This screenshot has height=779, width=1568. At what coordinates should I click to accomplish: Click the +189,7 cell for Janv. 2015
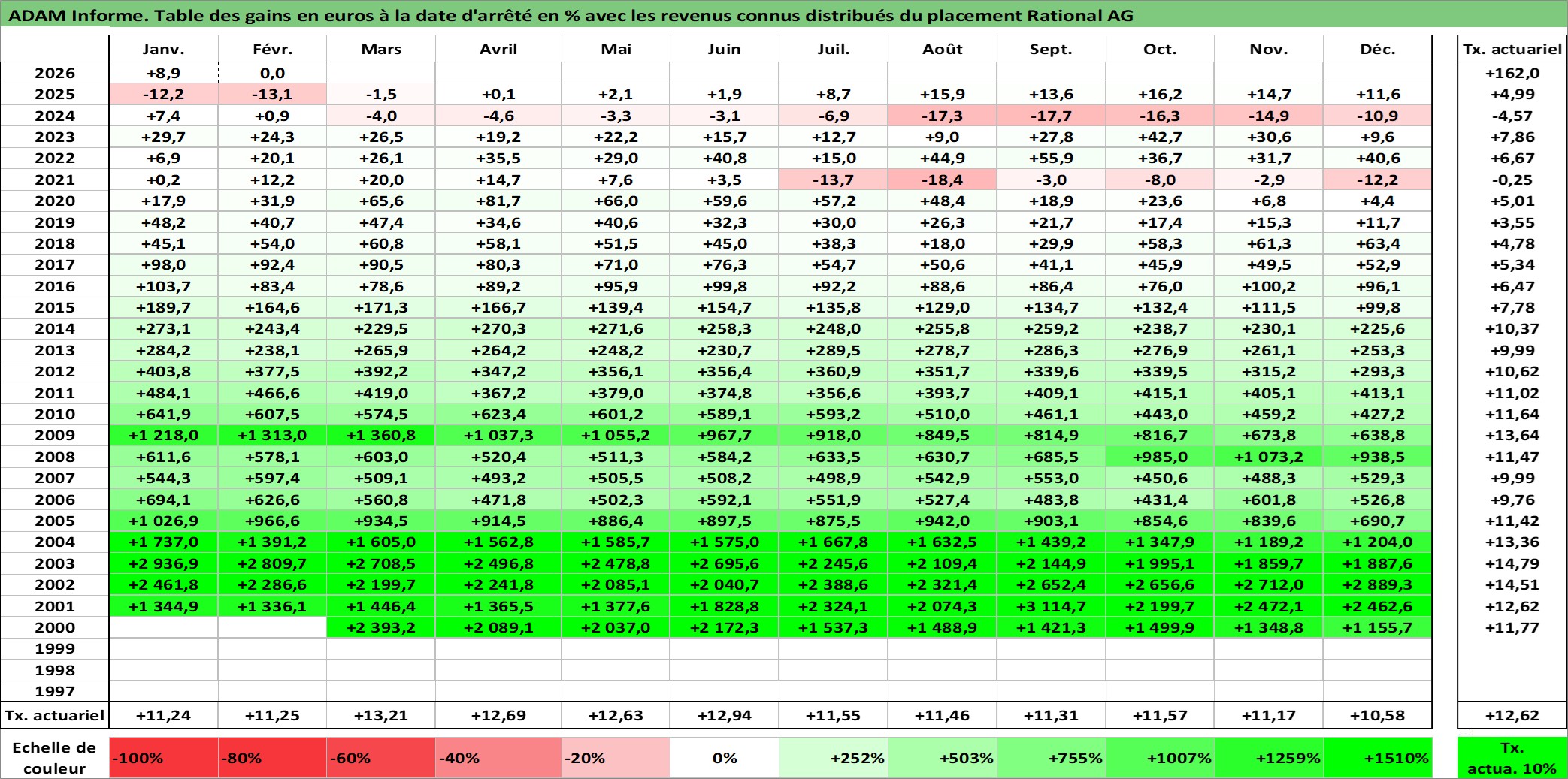[x=164, y=307]
